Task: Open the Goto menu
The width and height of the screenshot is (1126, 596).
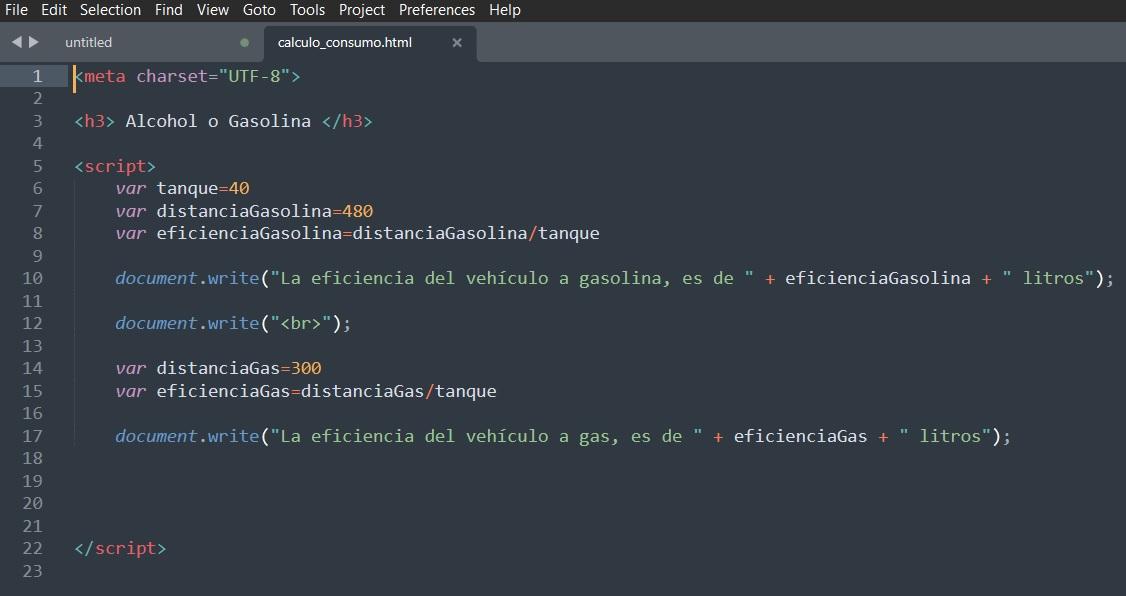Action: coord(259,10)
